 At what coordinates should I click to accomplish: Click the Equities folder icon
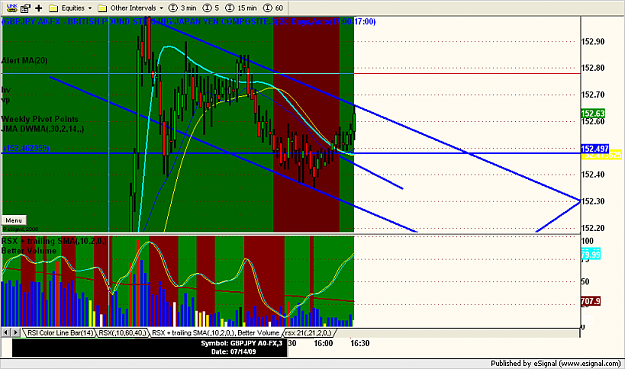click(53, 8)
